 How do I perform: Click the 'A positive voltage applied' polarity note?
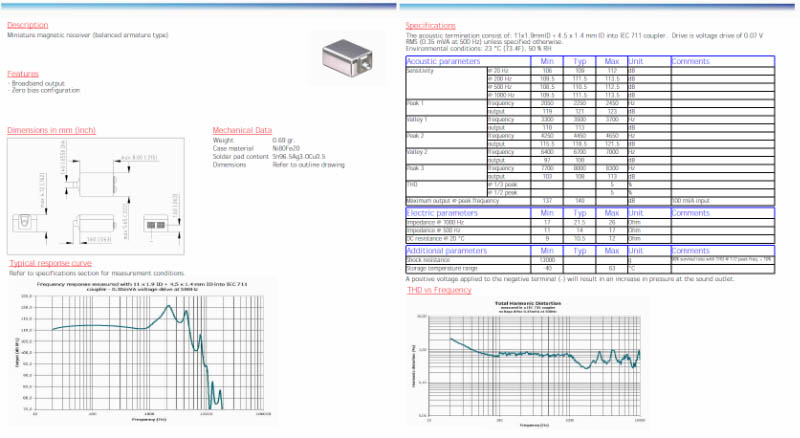pyautogui.click(x=570, y=279)
